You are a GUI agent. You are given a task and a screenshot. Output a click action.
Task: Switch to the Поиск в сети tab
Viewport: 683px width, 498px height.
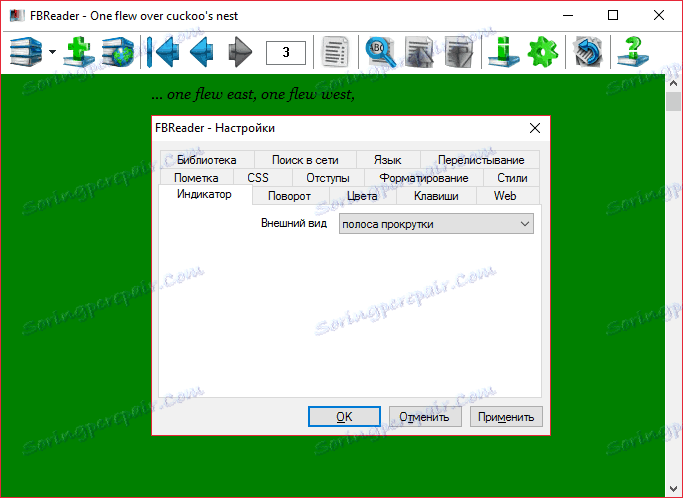305,160
